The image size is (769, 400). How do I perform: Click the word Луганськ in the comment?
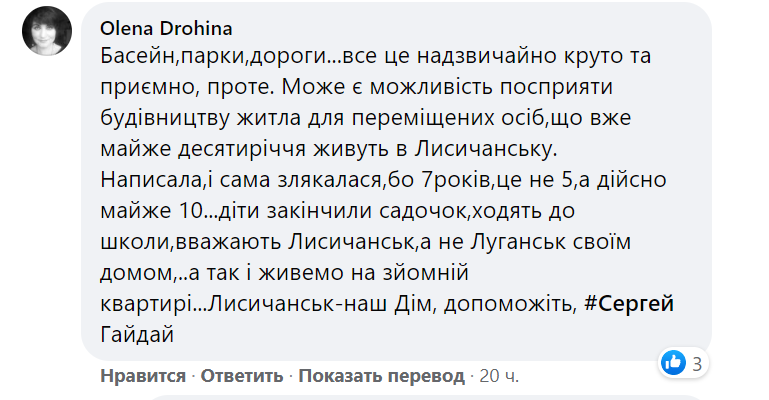[526, 243]
